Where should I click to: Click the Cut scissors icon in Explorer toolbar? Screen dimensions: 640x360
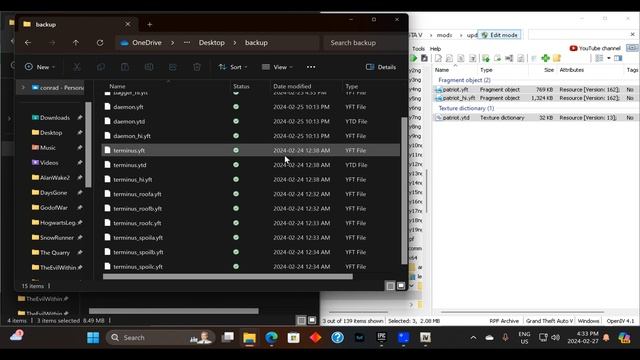77,67
